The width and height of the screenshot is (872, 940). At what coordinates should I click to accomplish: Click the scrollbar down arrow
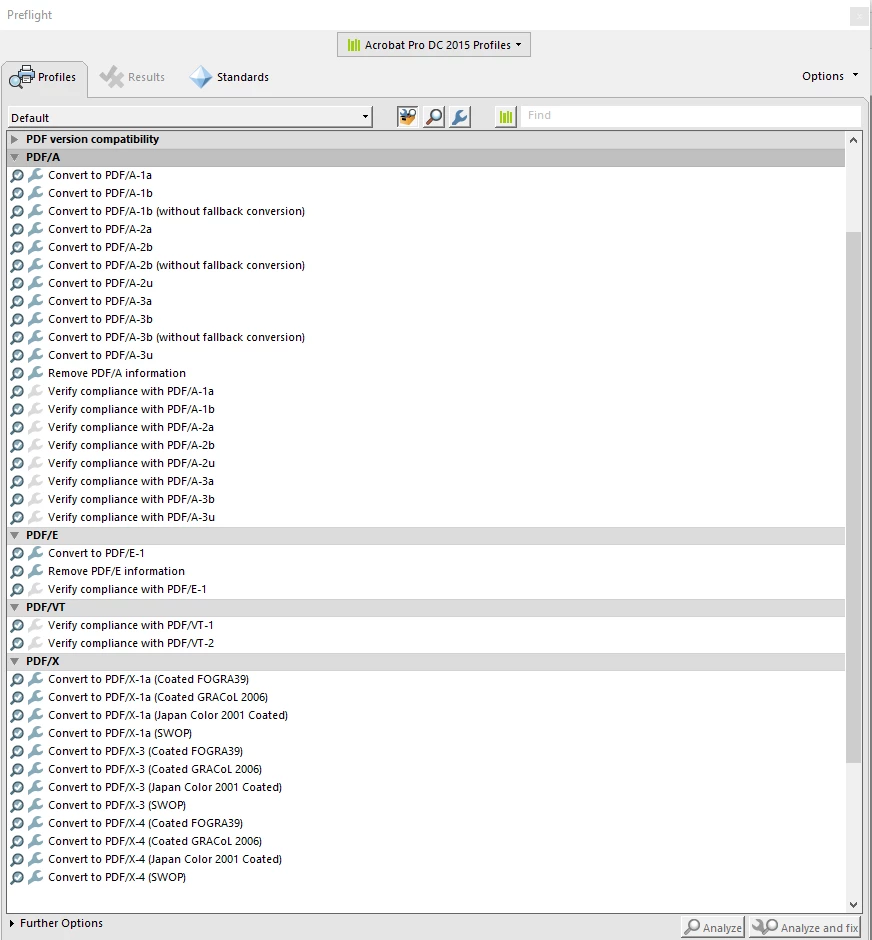pyautogui.click(x=853, y=905)
